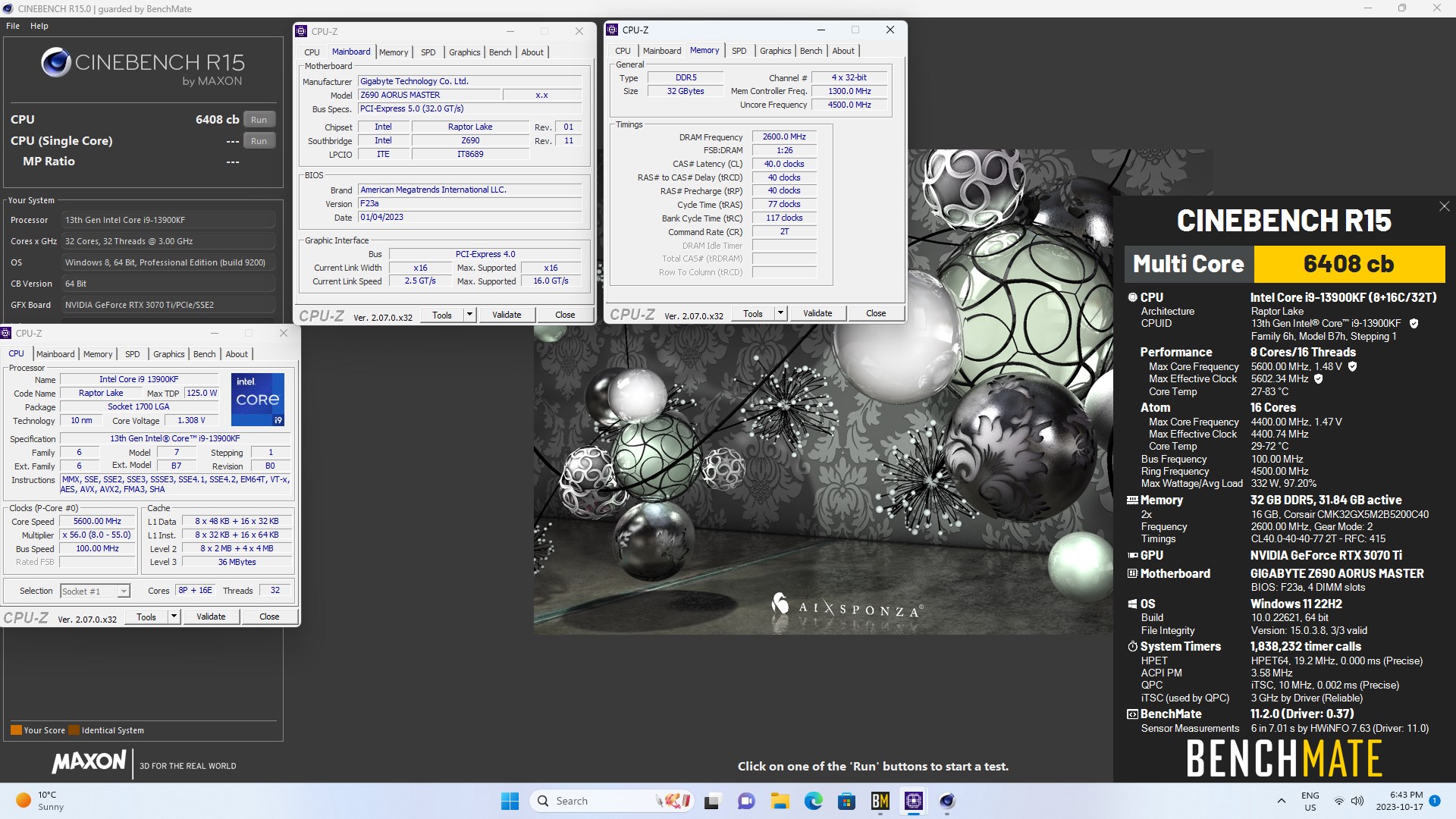Screen dimensions: 1456x819
Task: Click the verified shield next to CPUID
Action: (x=1414, y=323)
